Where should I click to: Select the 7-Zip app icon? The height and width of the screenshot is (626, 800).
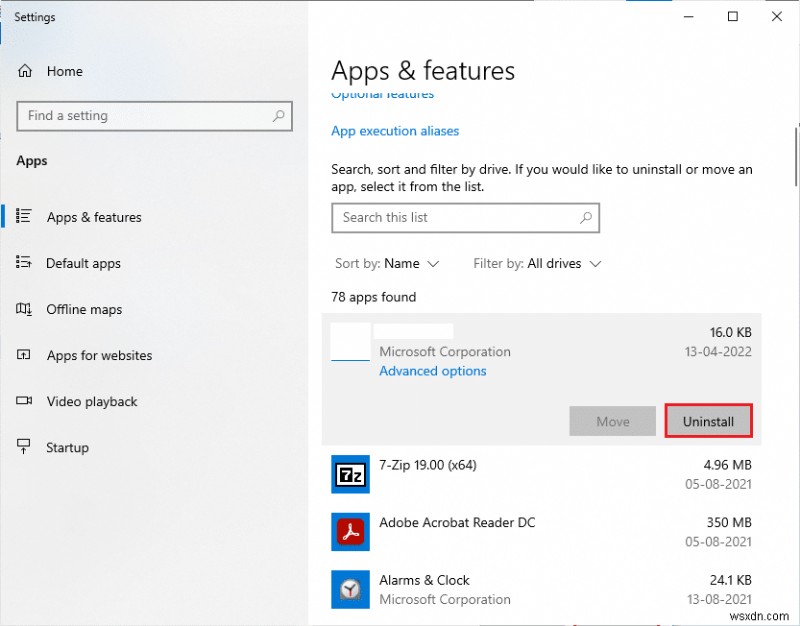350,473
